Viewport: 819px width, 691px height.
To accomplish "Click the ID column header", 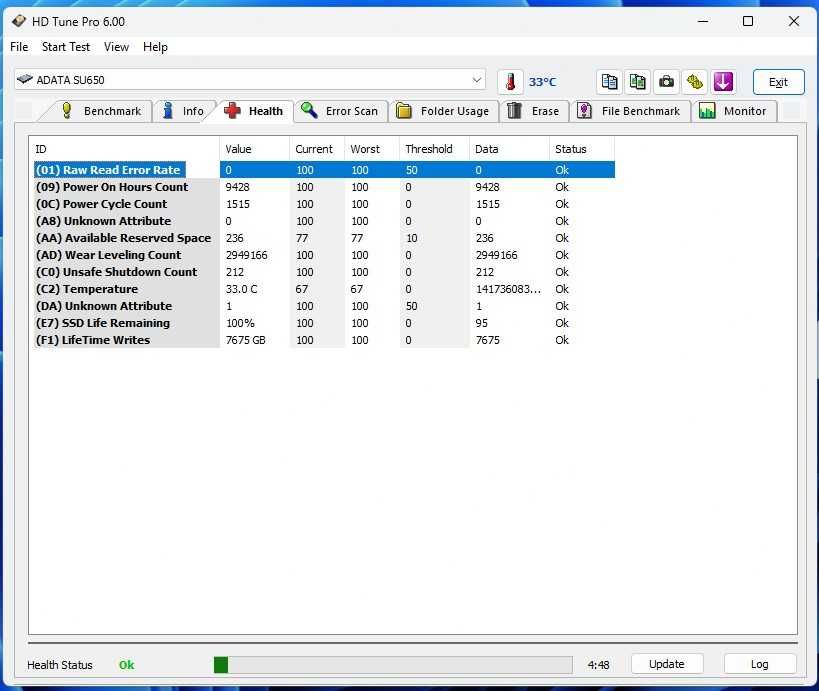I will pos(124,149).
